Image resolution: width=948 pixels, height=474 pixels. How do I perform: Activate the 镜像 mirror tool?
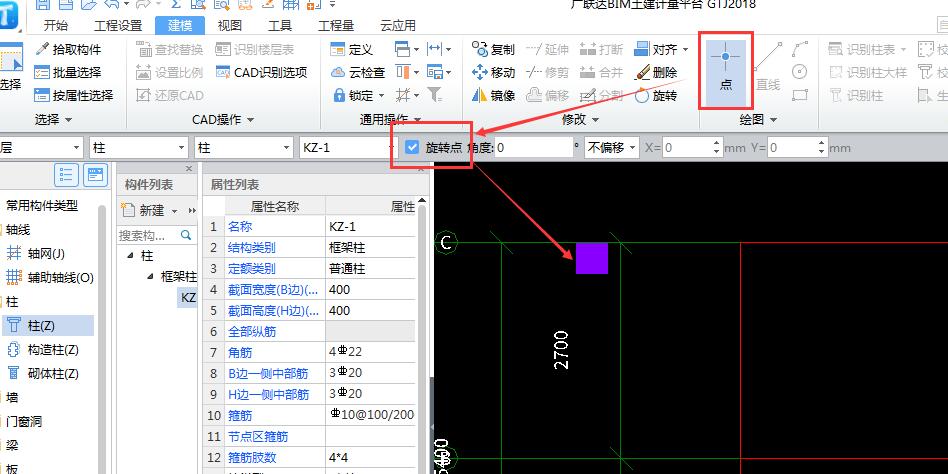[493, 96]
